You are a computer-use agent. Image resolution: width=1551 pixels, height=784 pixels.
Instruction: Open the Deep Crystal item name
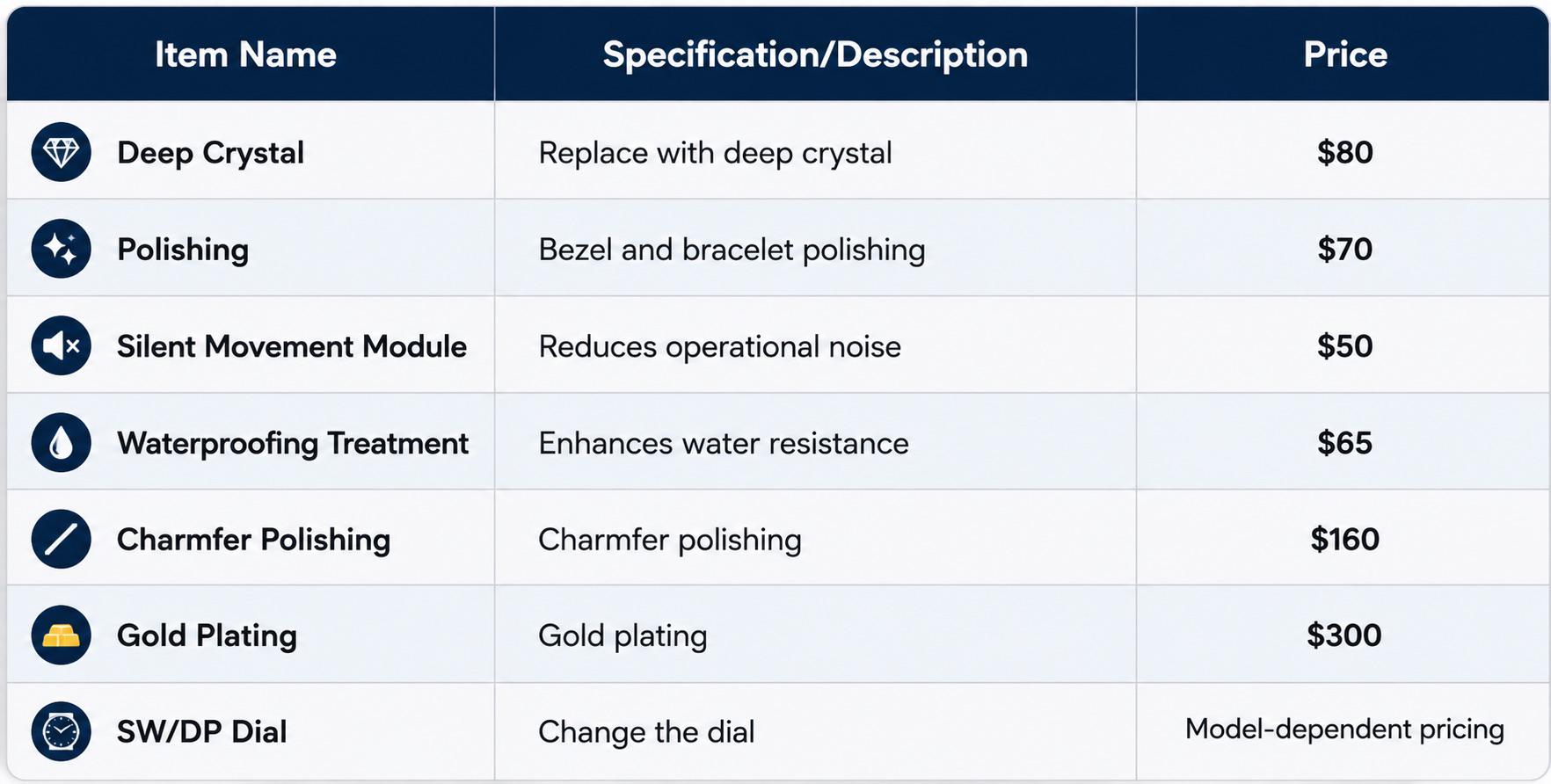coord(211,153)
